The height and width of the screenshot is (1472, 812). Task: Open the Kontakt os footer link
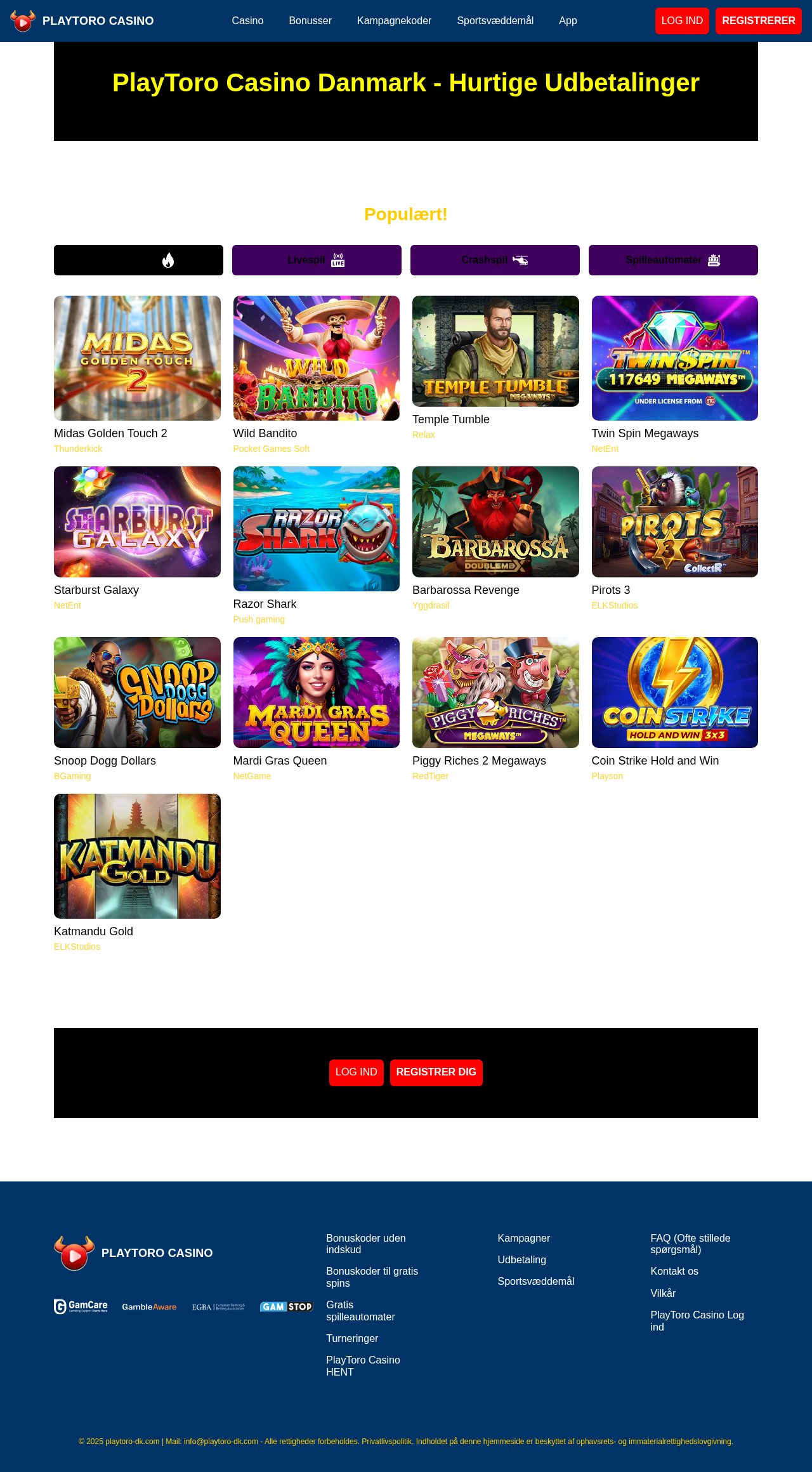pos(674,1271)
